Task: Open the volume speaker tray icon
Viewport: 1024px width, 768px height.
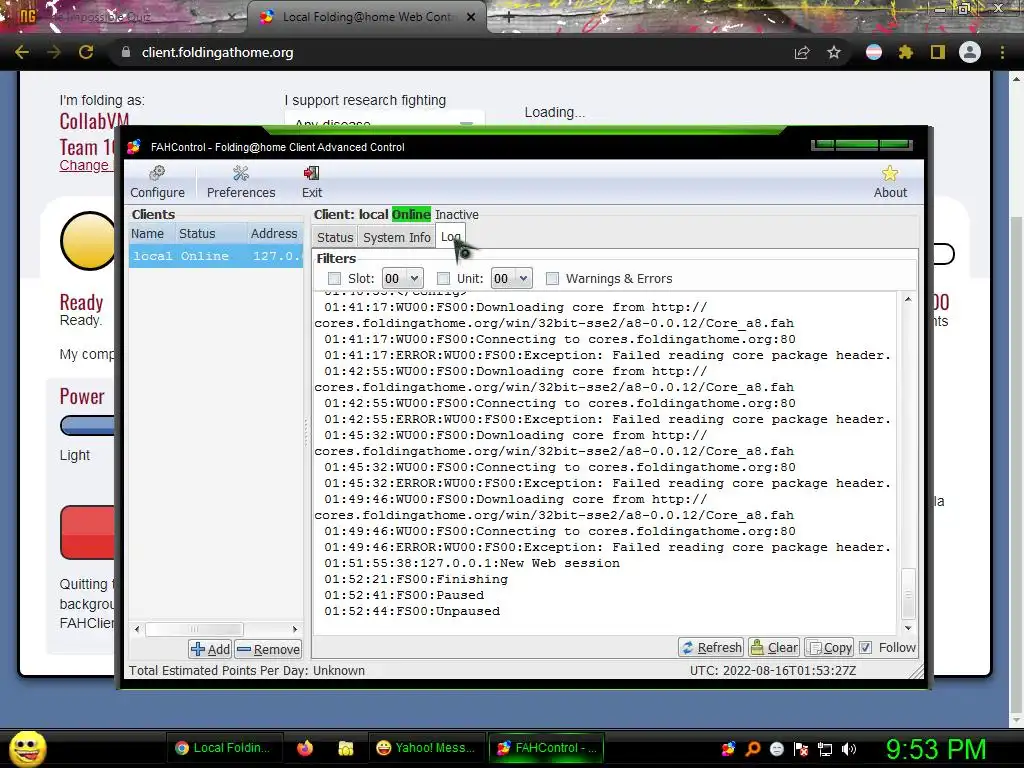Action: 849,748
